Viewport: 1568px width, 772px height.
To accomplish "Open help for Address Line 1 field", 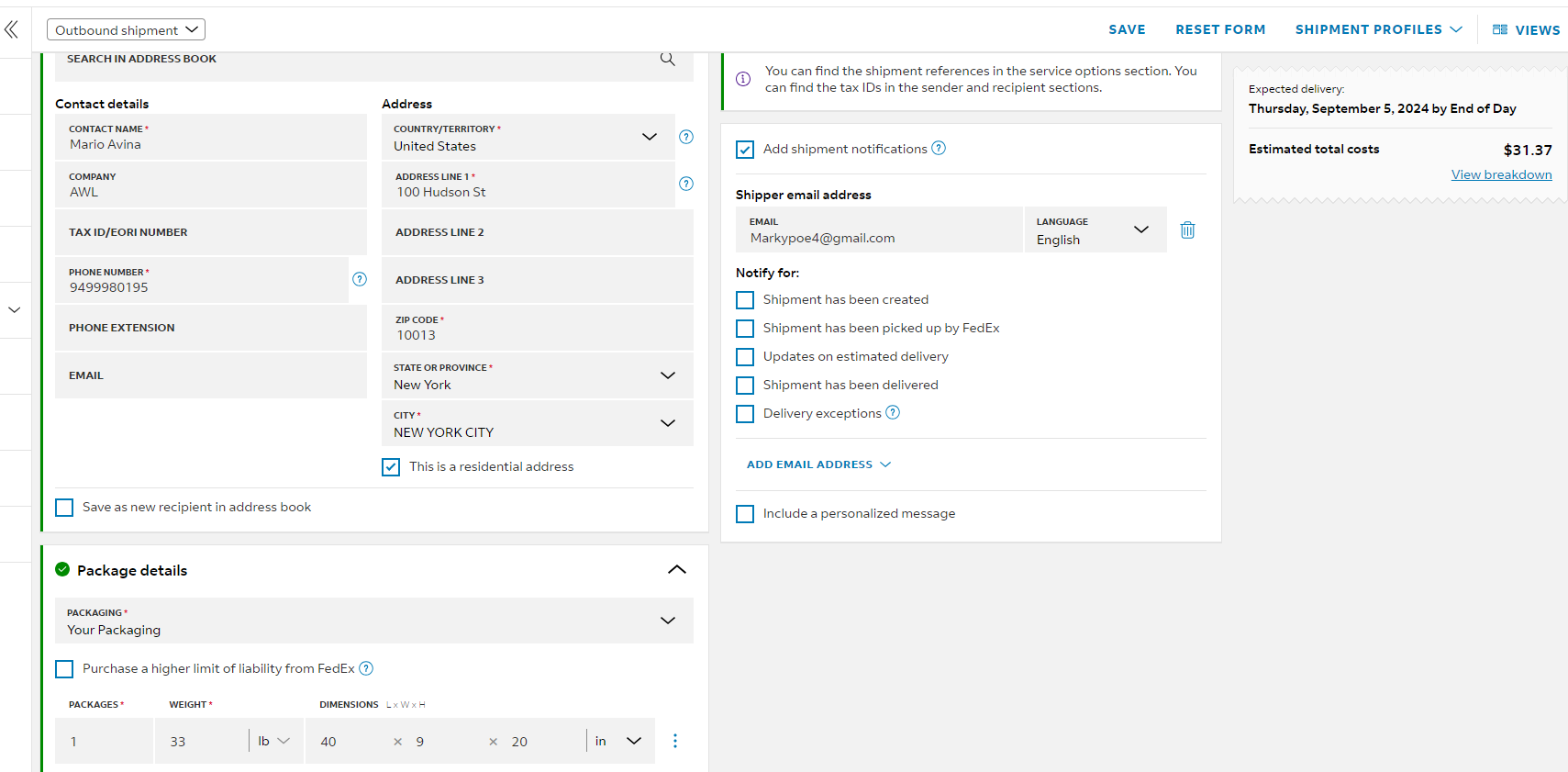I will tap(686, 184).
